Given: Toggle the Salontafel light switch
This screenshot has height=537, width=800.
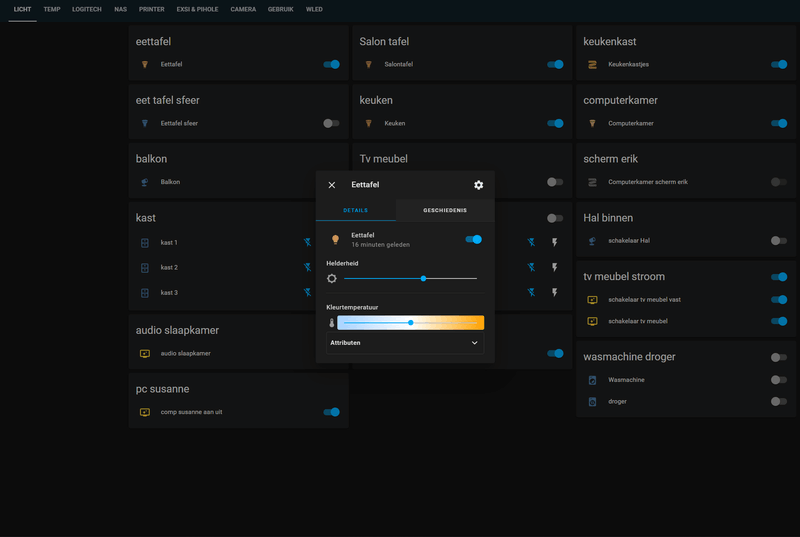Looking at the screenshot, I should click(x=555, y=64).
